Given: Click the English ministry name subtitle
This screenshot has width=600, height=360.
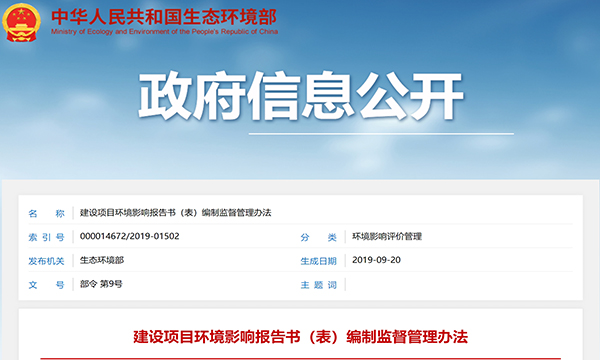Looking at the screenshot, I should point(164,32).
